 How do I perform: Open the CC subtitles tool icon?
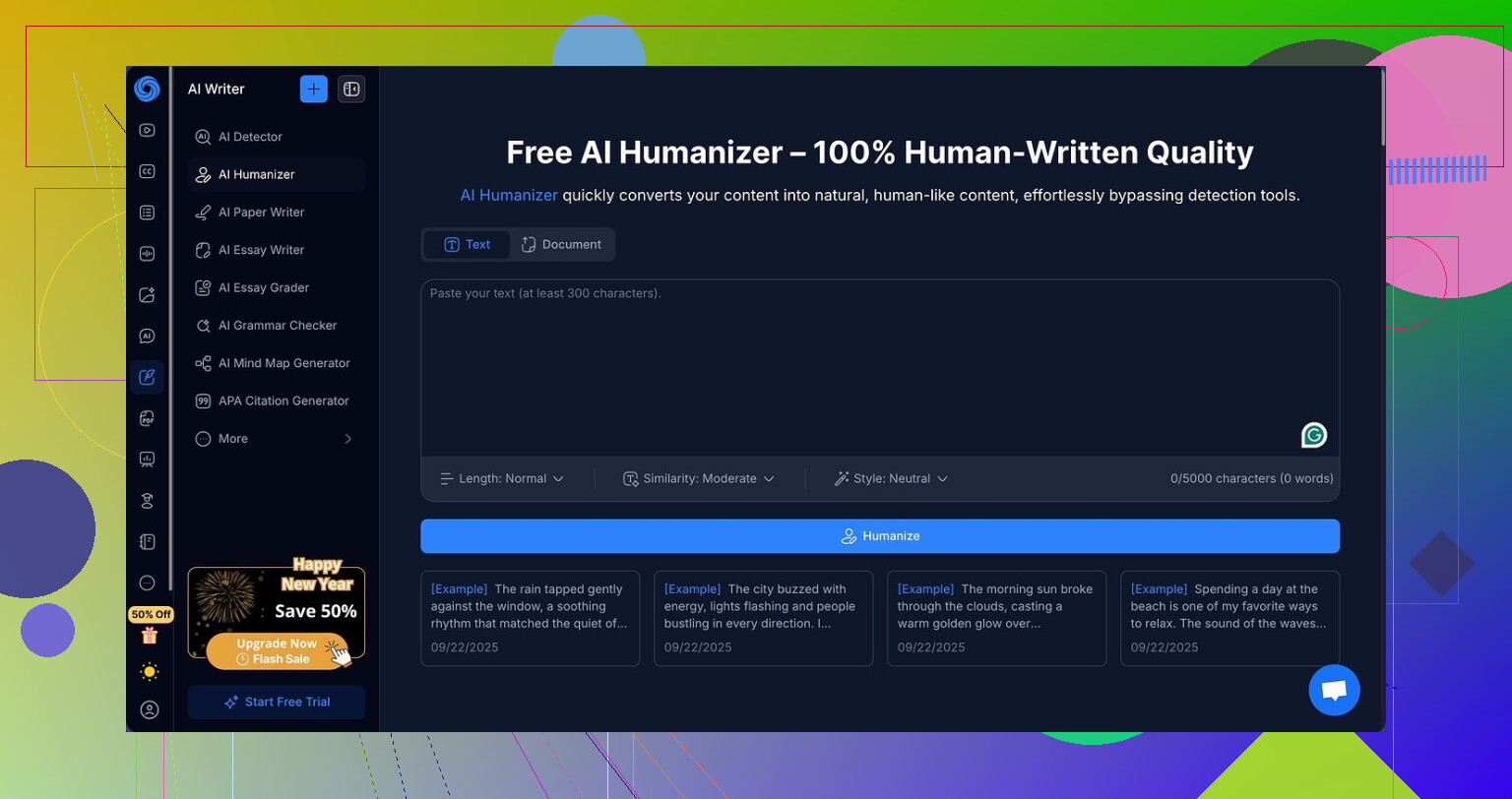148,171
